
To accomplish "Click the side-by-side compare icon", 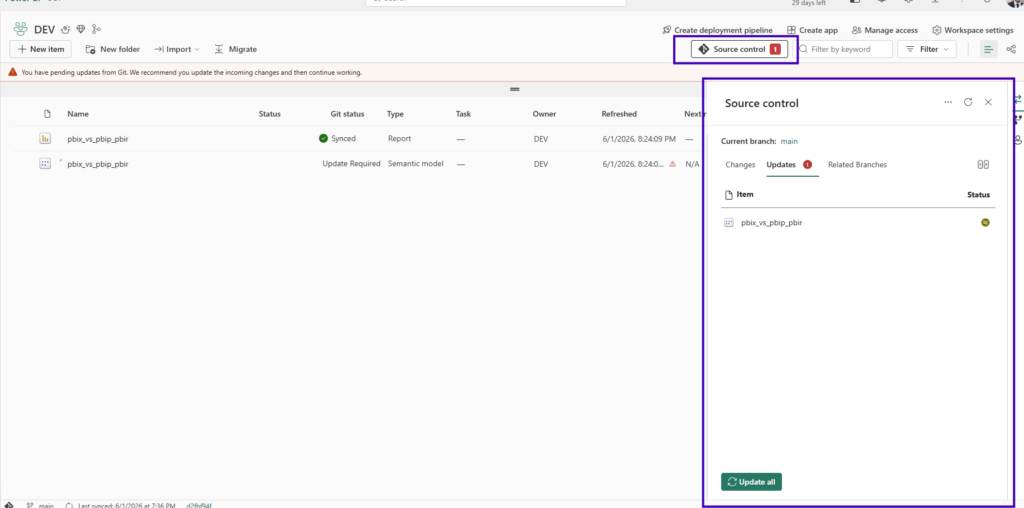I will (983, 165).
